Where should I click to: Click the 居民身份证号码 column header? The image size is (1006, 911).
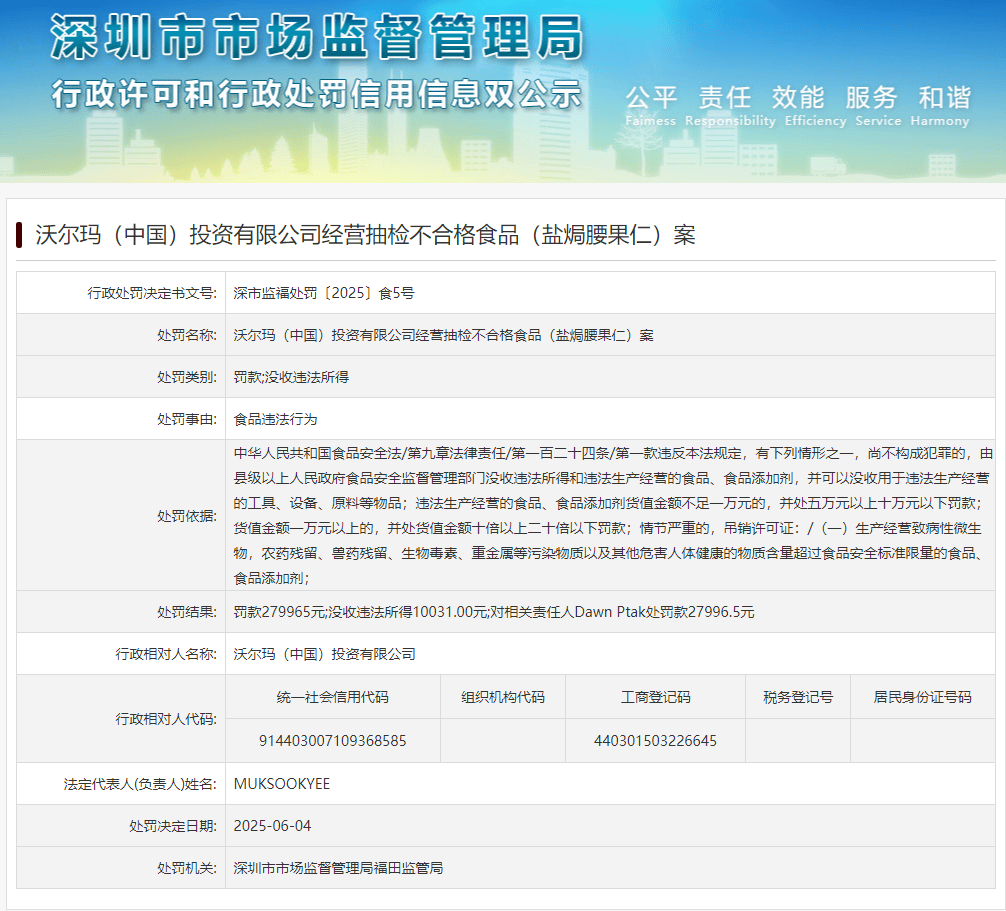(x=923, y=697)
